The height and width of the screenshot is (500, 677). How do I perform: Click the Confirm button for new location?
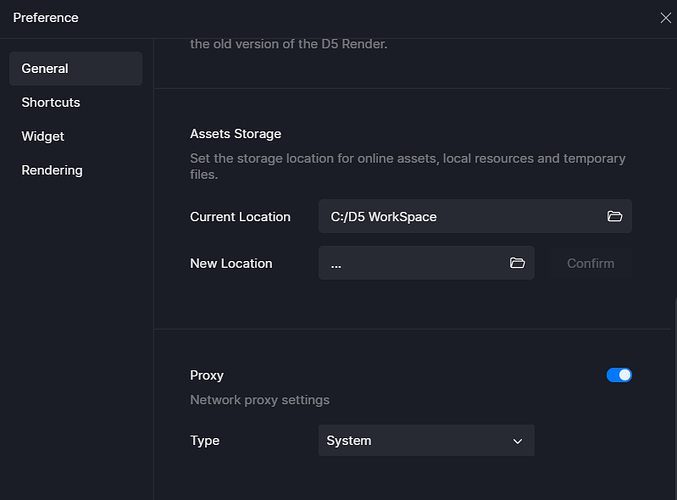point(591,263)
